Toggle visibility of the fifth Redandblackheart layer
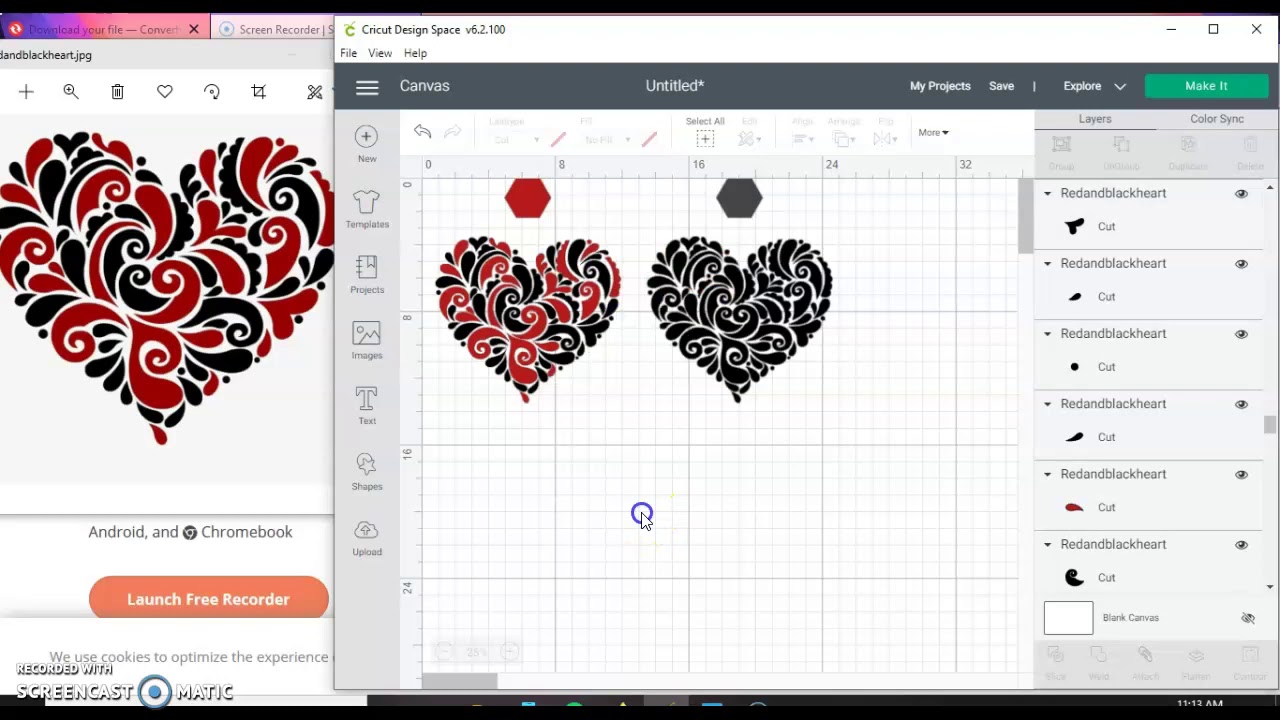1280x720 pixels. coord(1241,475)
